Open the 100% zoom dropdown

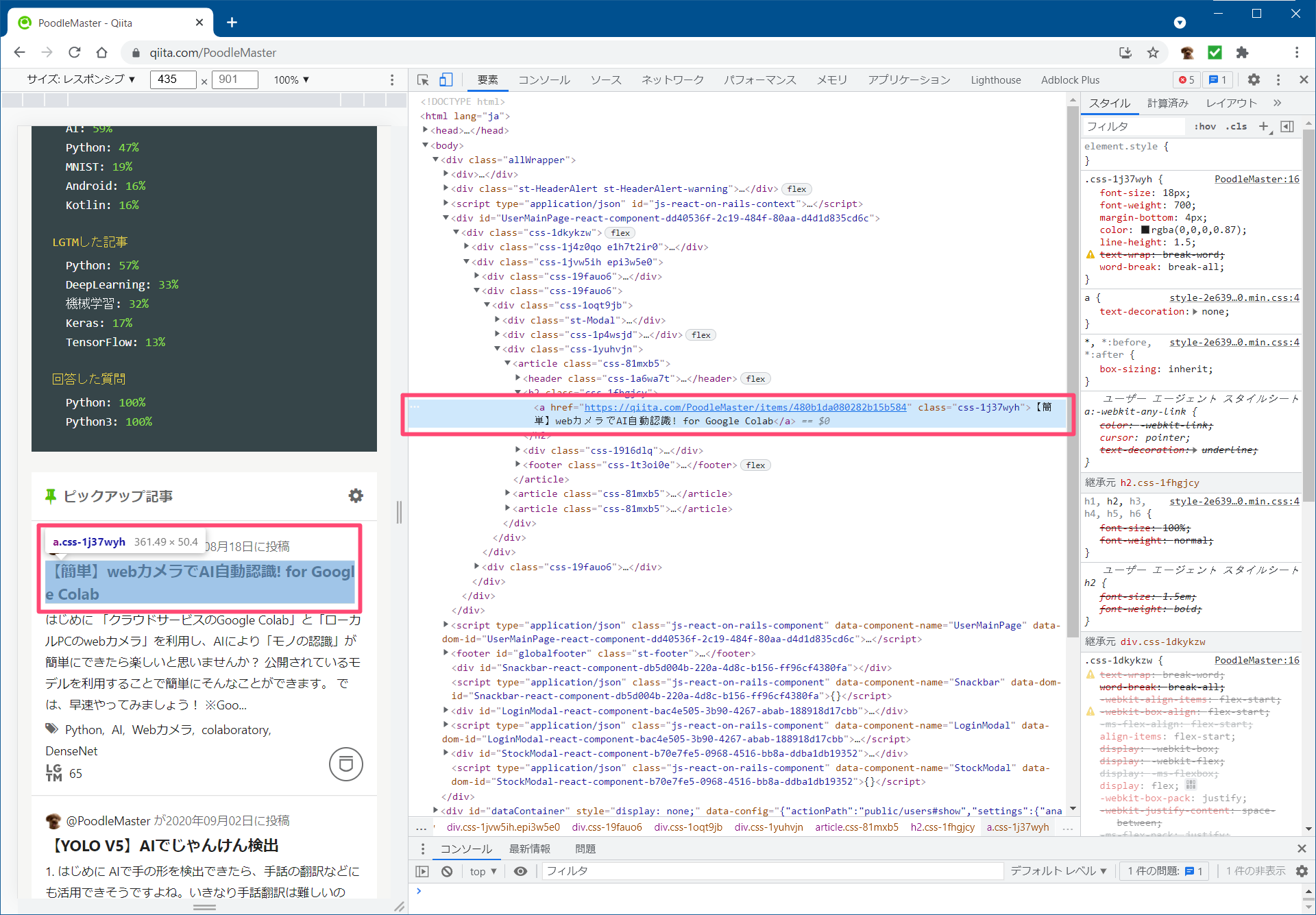point(292,80)
